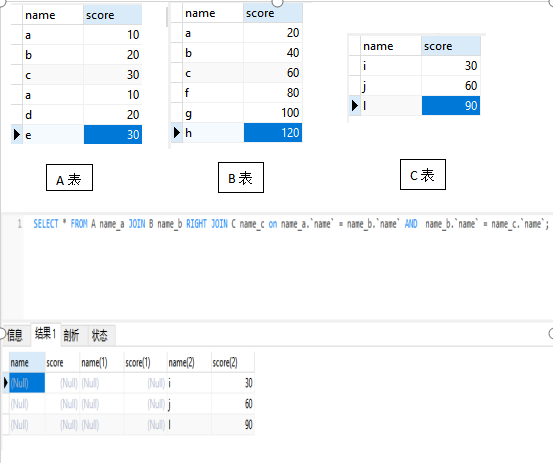Viewport: 553px width, 463px height.
Task: Click the name column header of C table
Action: click(391, 46)
